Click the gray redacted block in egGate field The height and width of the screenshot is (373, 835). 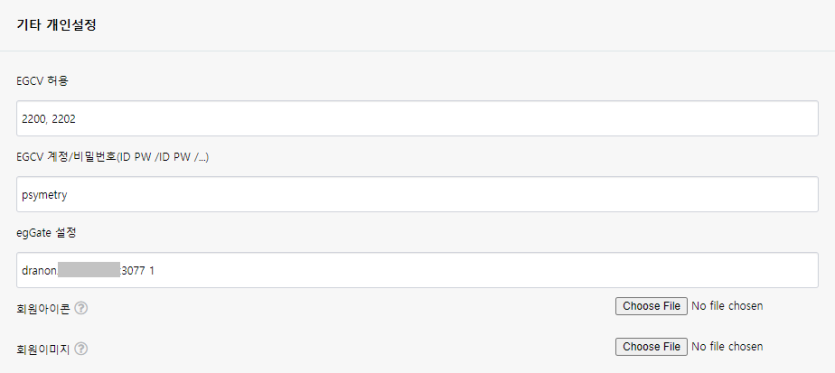tap(89, 270)
